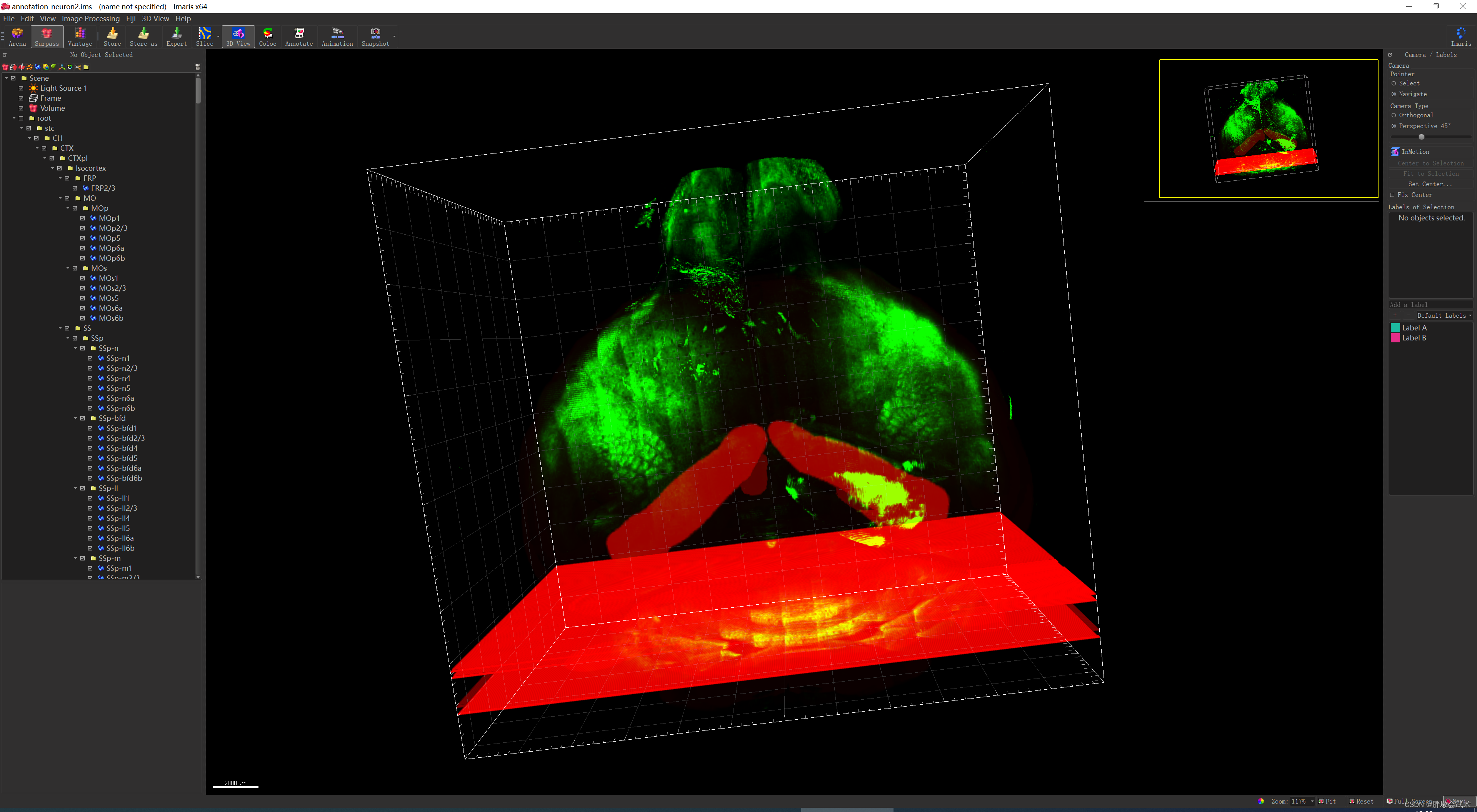
Task: Collapse the Isocortex folder
Action: click(52, 168)
